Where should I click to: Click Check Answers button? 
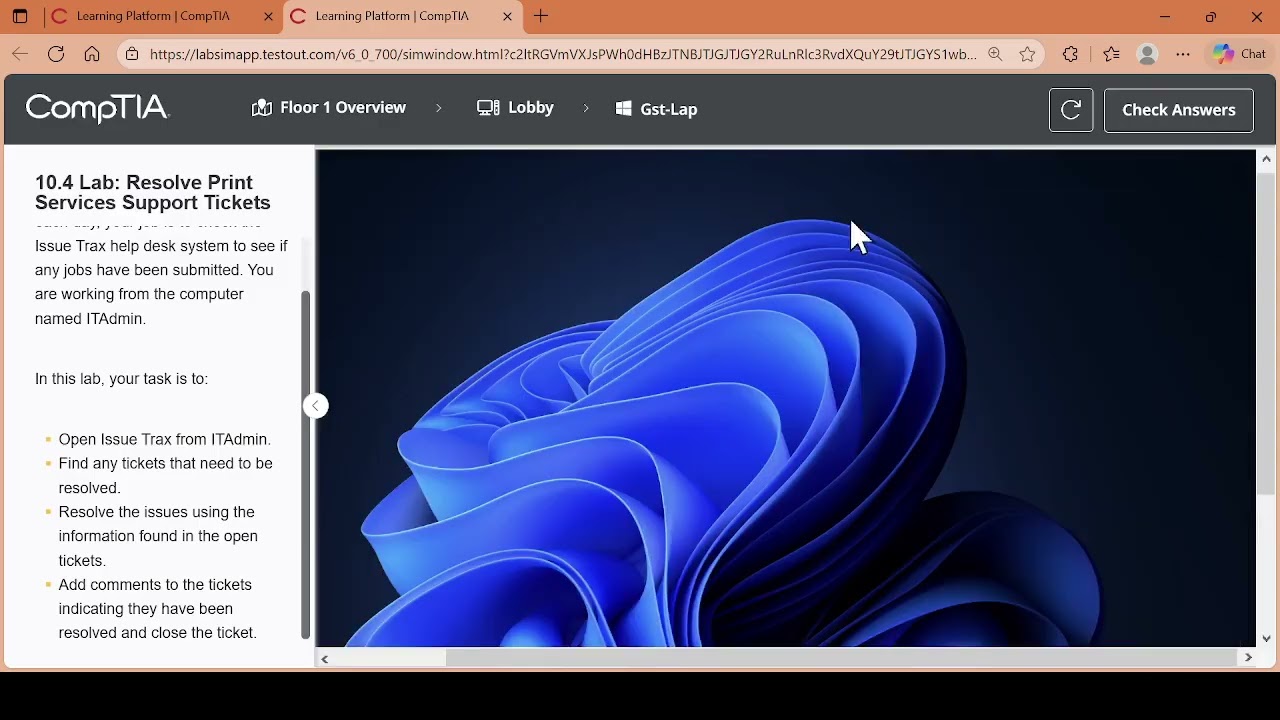point(1179,110)
